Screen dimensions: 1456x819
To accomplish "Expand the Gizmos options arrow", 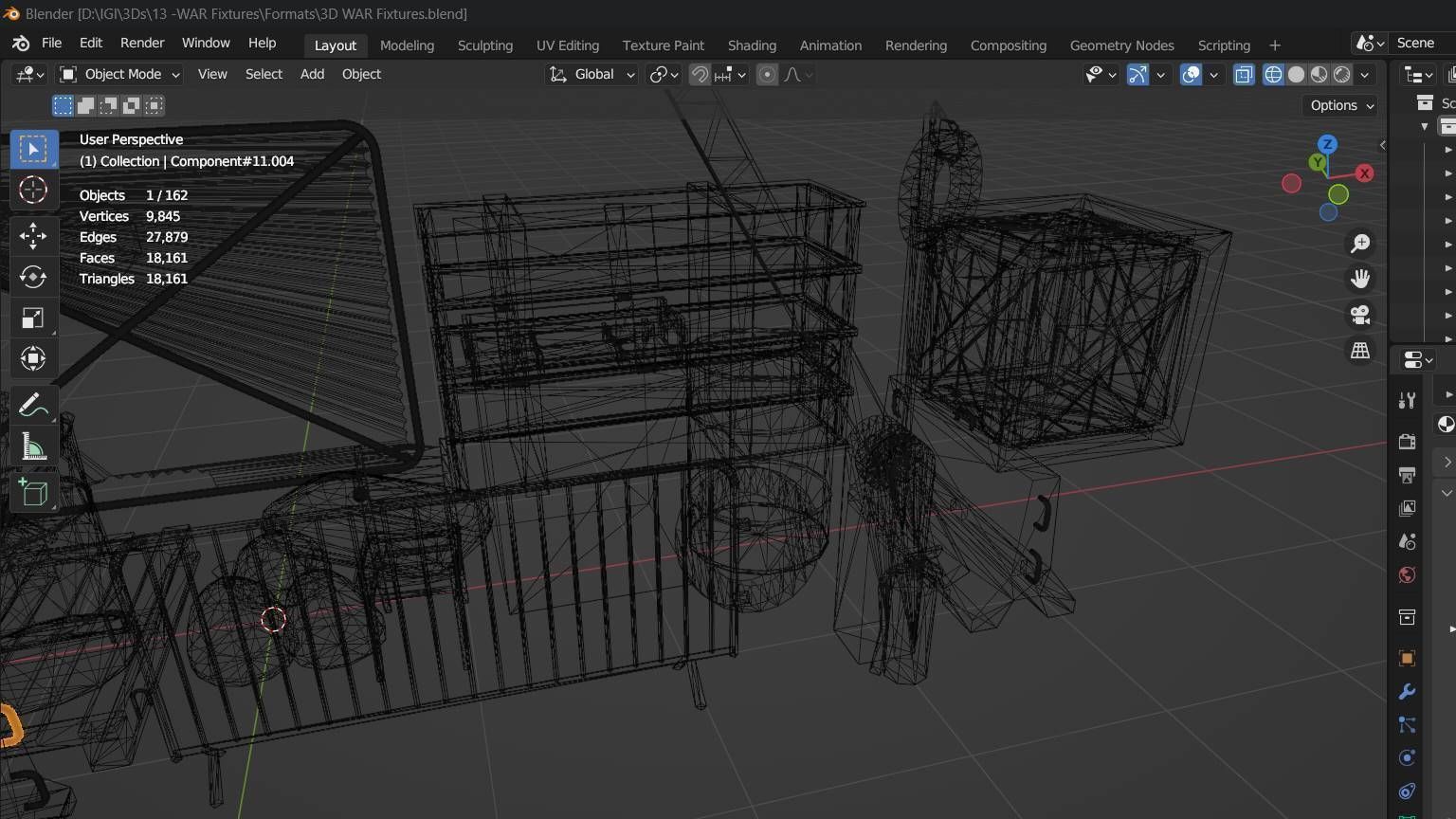I will (x=1160, y=74).
